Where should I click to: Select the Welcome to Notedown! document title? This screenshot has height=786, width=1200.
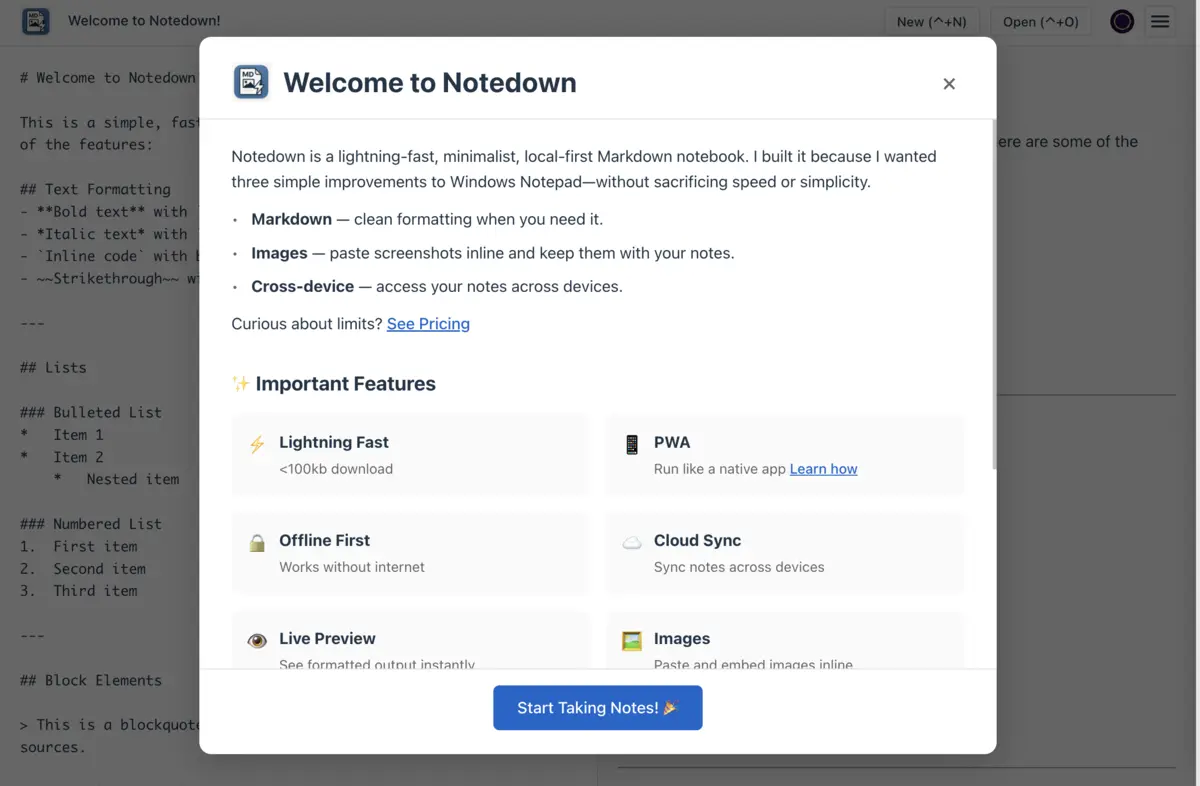[x=146, y=20]
